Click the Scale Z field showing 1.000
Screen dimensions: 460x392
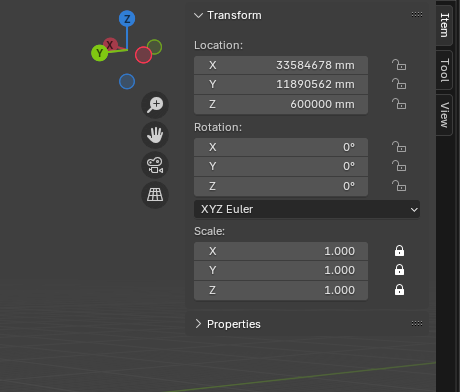pos(281,290)
